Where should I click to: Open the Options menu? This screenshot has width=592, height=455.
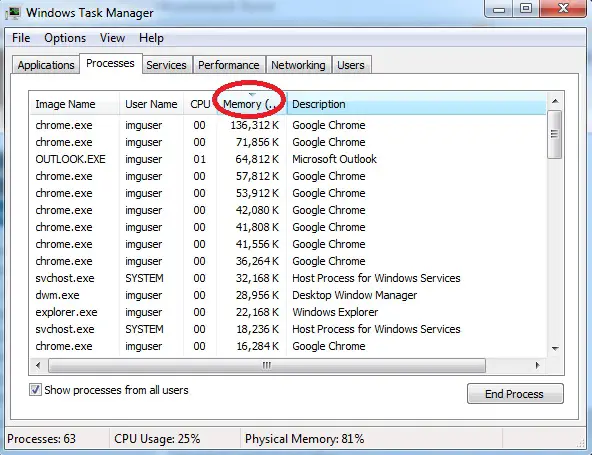[65, 38]
